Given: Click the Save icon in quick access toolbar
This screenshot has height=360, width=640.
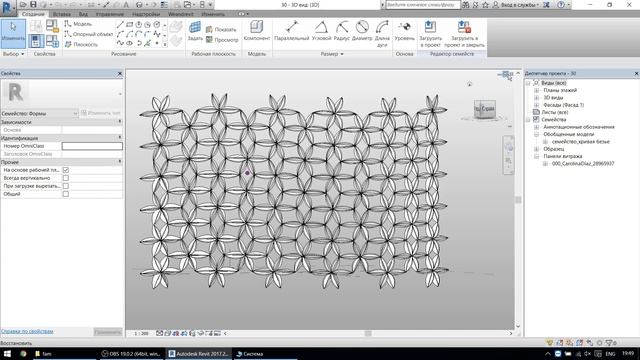Looking at the screenshot, I should tap(33, 5).
